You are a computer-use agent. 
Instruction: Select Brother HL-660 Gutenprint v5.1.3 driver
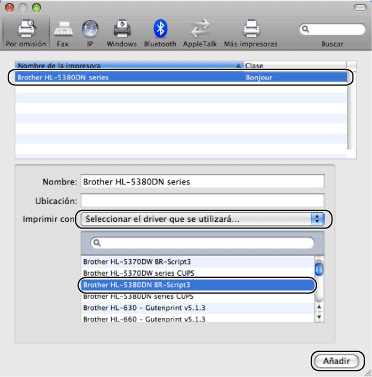pos(198,319)
